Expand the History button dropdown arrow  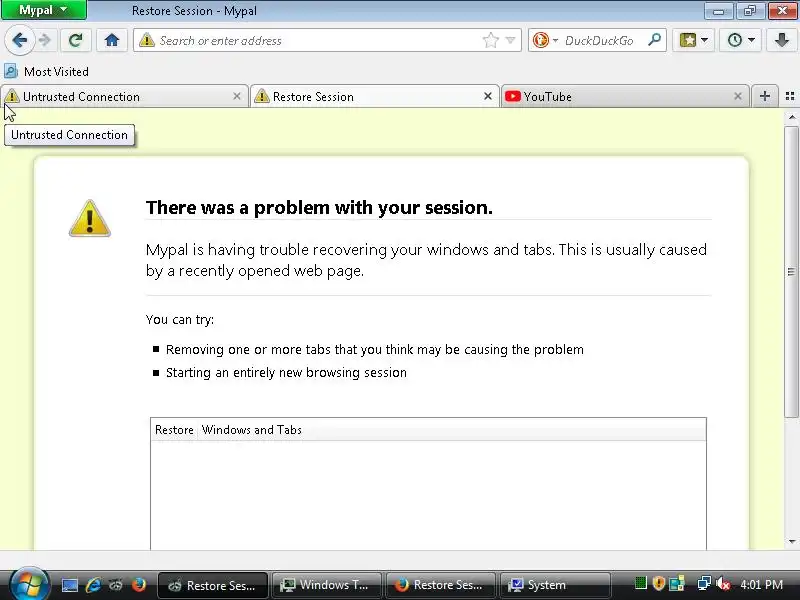pos(752,40)
